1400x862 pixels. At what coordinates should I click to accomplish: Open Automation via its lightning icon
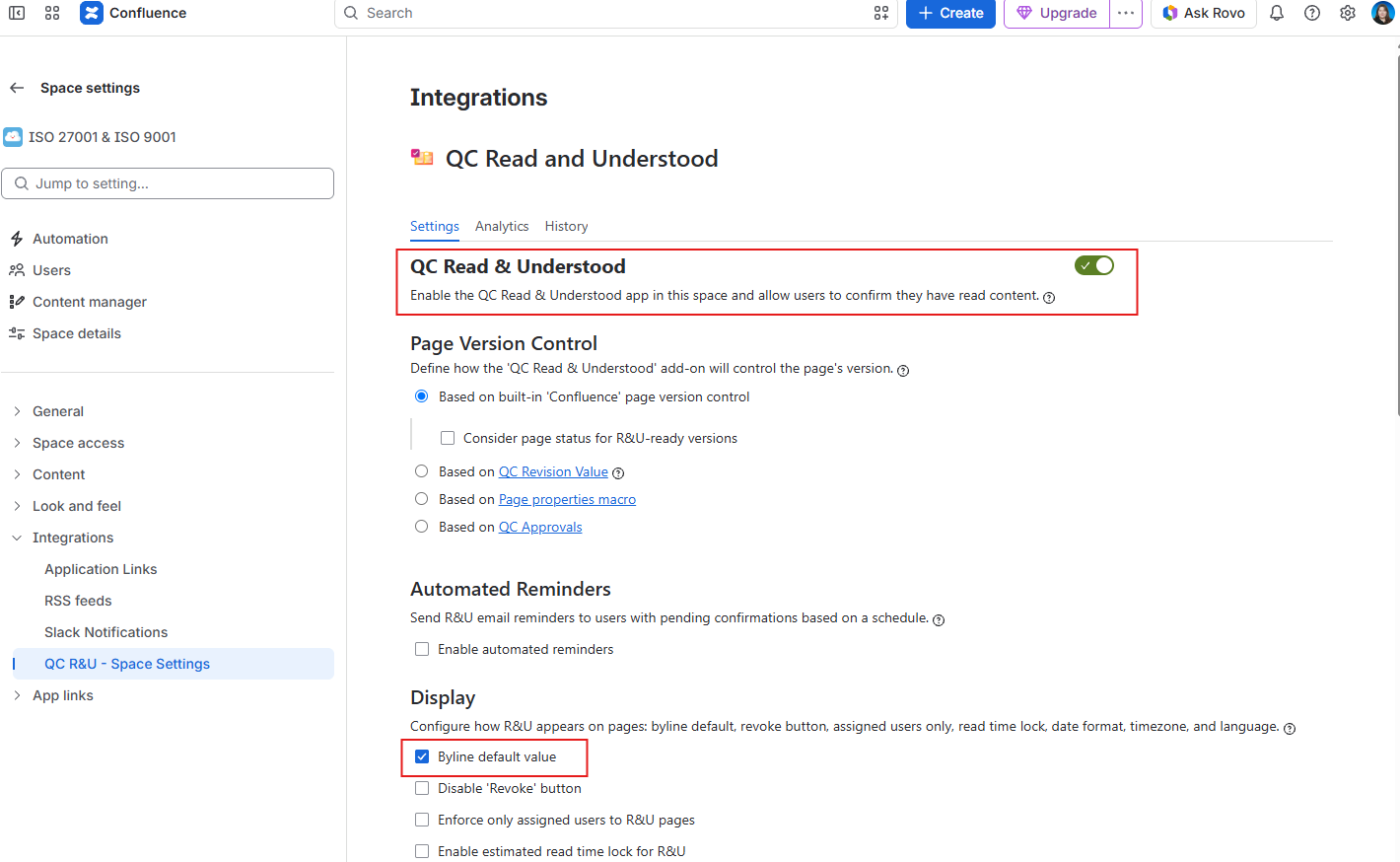[17, 239]
